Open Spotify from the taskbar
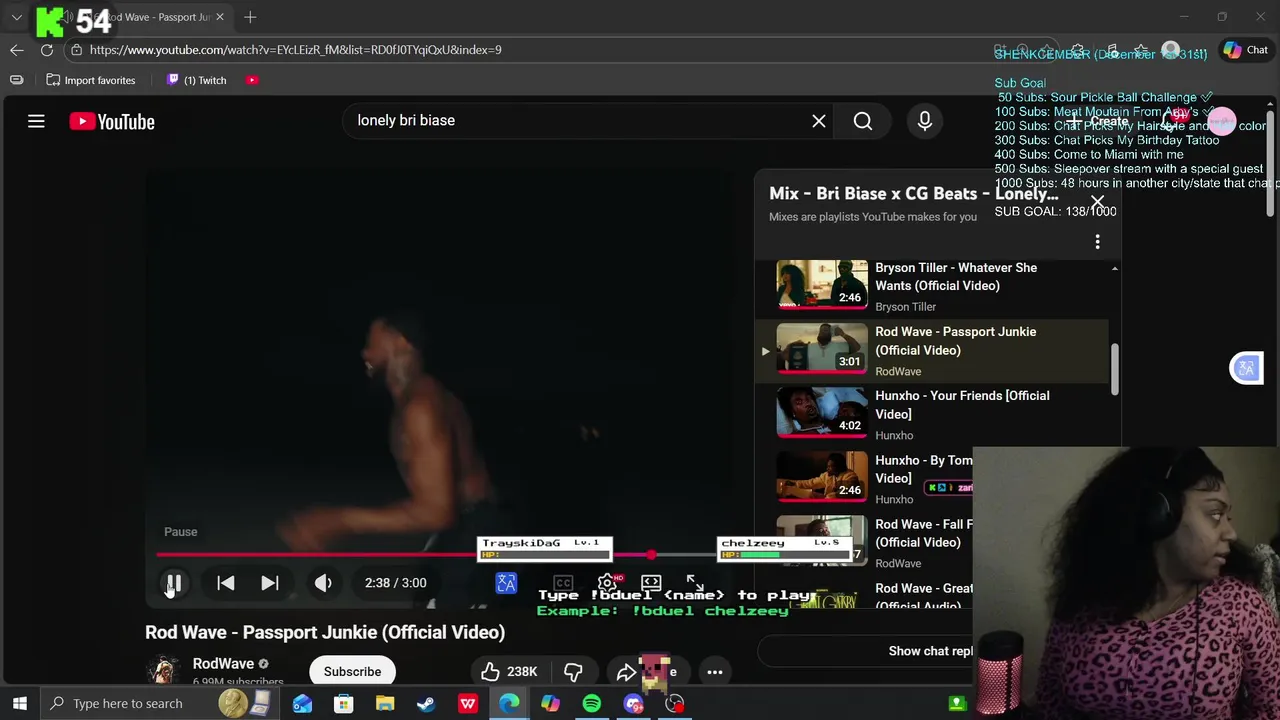Screen dimensions: 1280x720 (x=592, y=704)
